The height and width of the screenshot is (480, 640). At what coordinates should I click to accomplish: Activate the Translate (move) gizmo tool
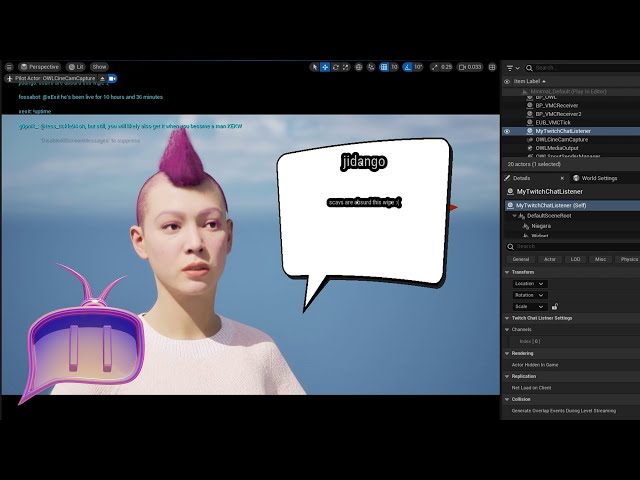(x=325, y=67)
